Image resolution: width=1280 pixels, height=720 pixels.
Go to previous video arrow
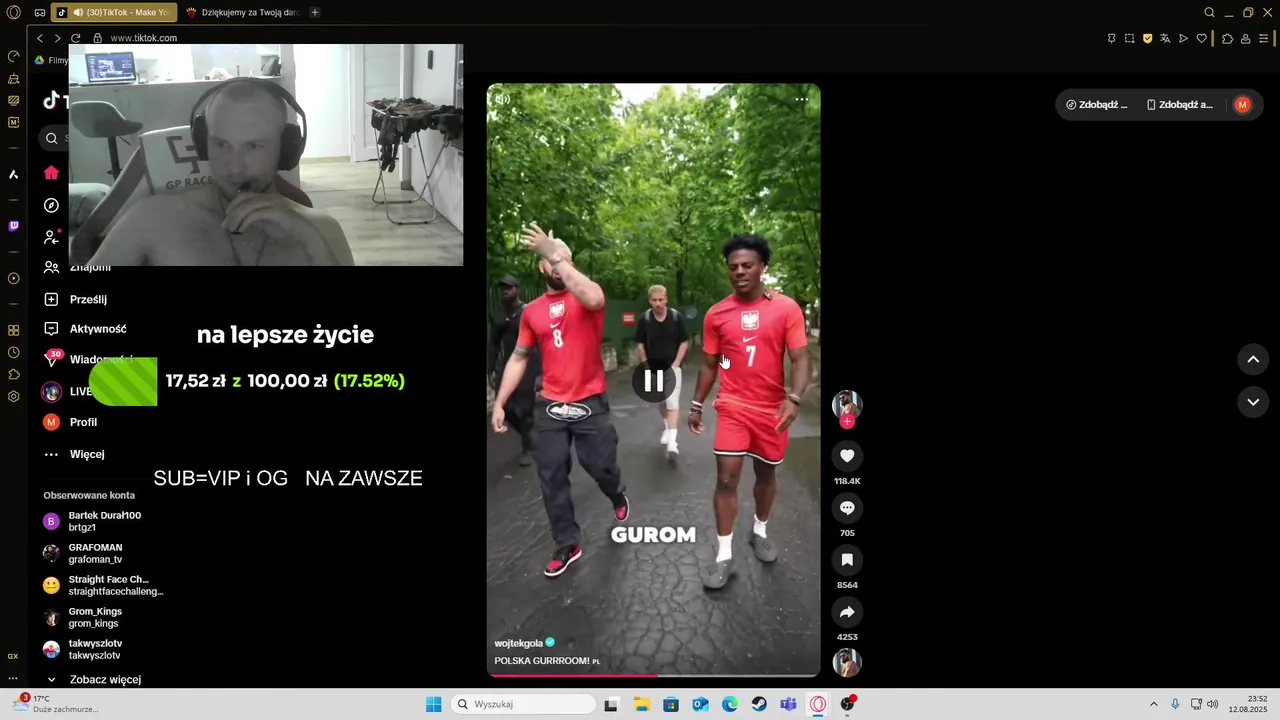tap(1253, 359)
